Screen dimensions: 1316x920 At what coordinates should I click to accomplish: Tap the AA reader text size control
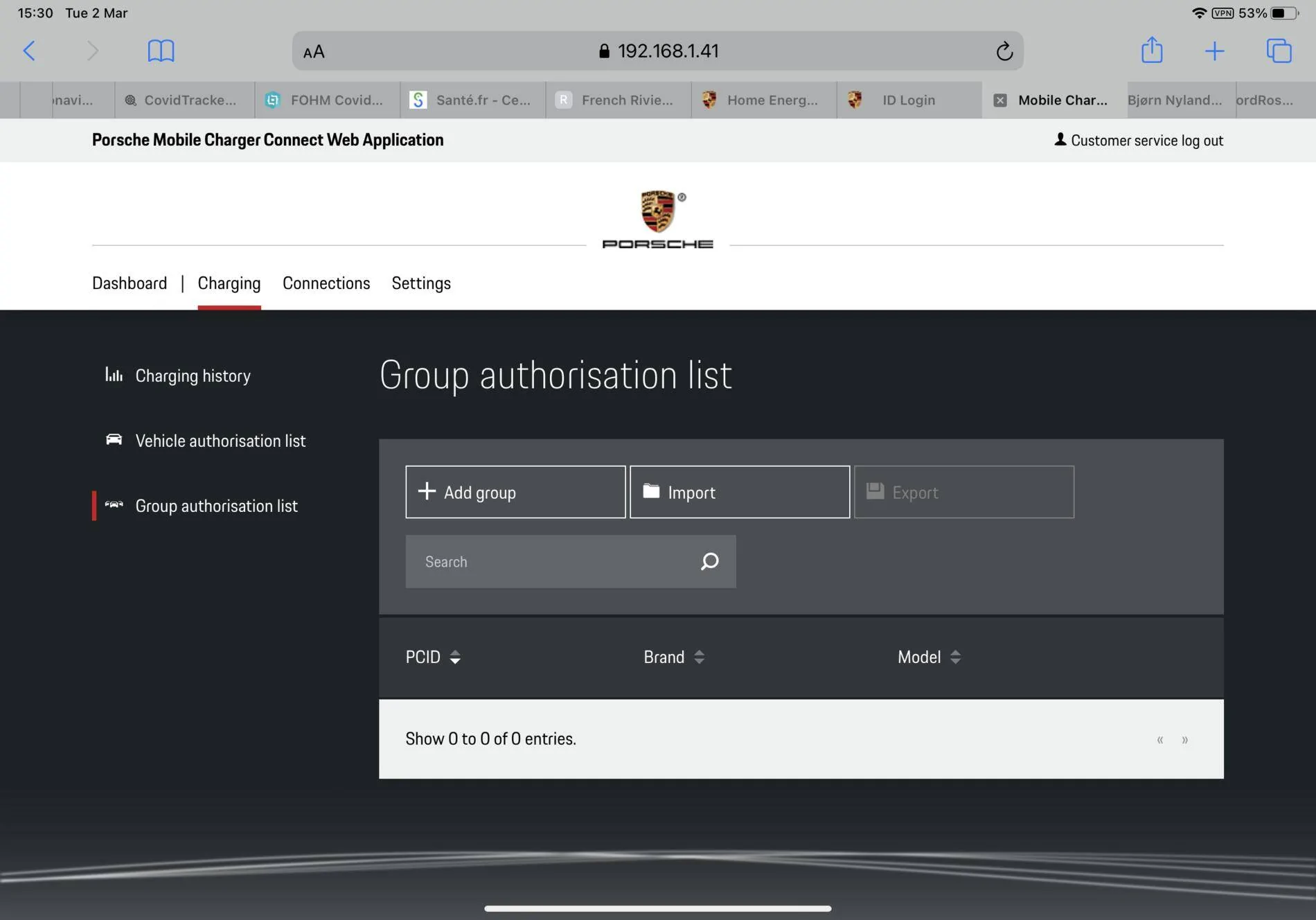tap(314, 51)
